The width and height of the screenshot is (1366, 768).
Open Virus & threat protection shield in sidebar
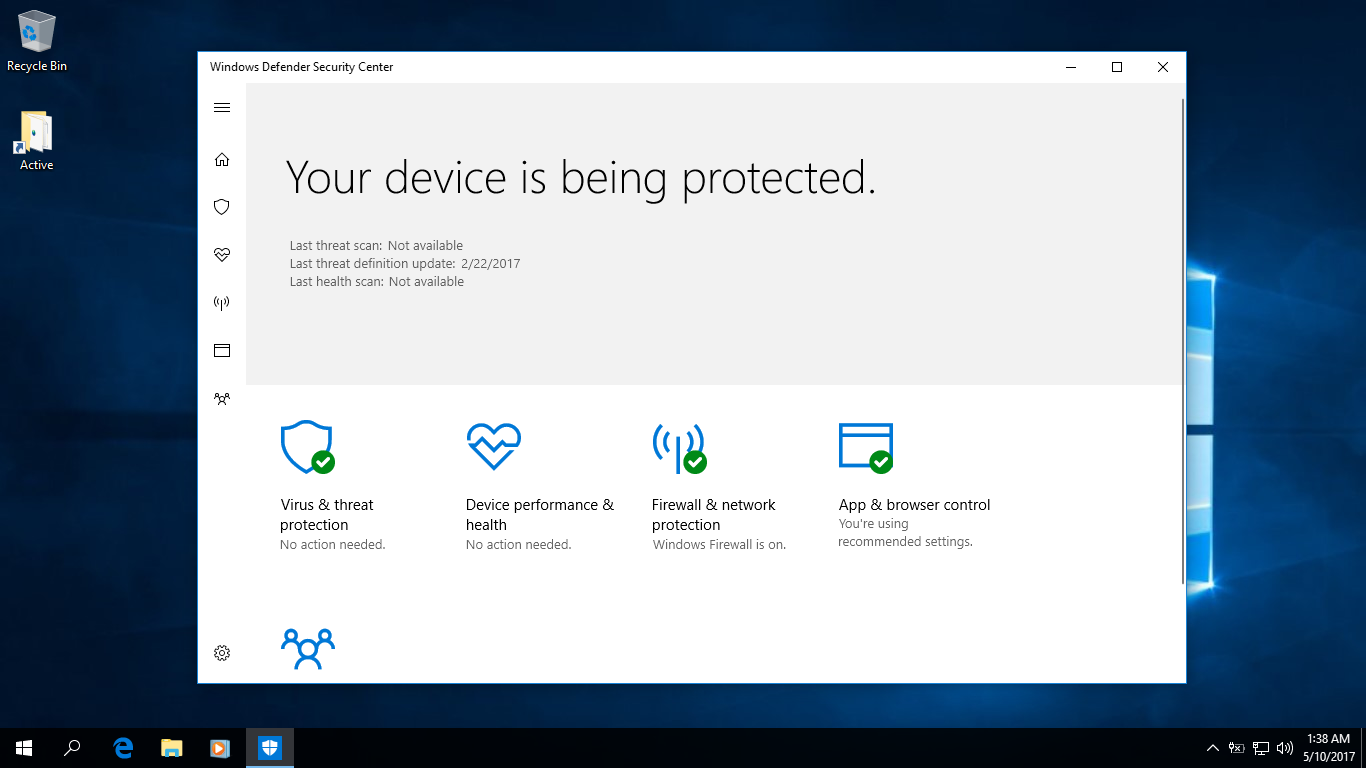tap(222, 207)
